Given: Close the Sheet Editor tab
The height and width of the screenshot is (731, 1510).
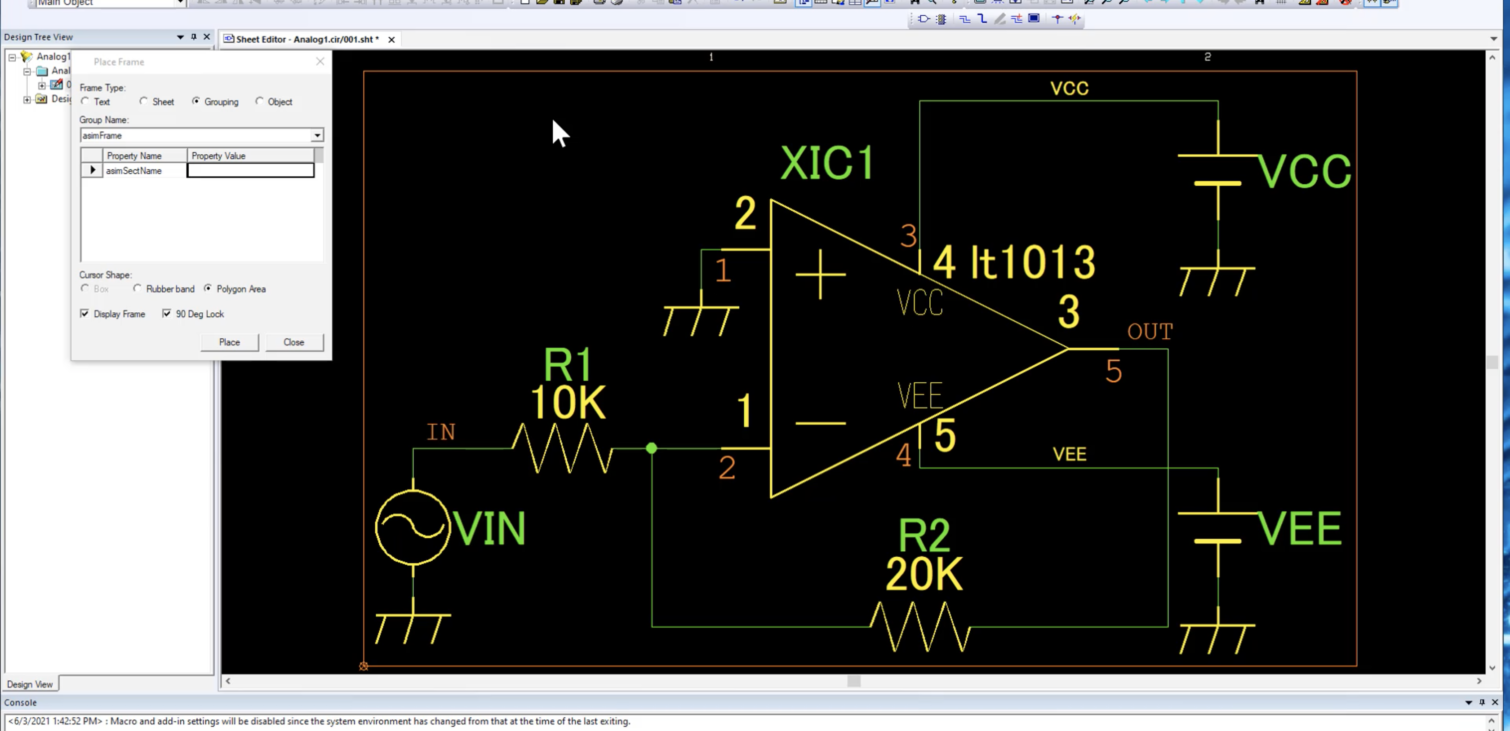Looking at the screenshot, I should click(x=391, y=40).
